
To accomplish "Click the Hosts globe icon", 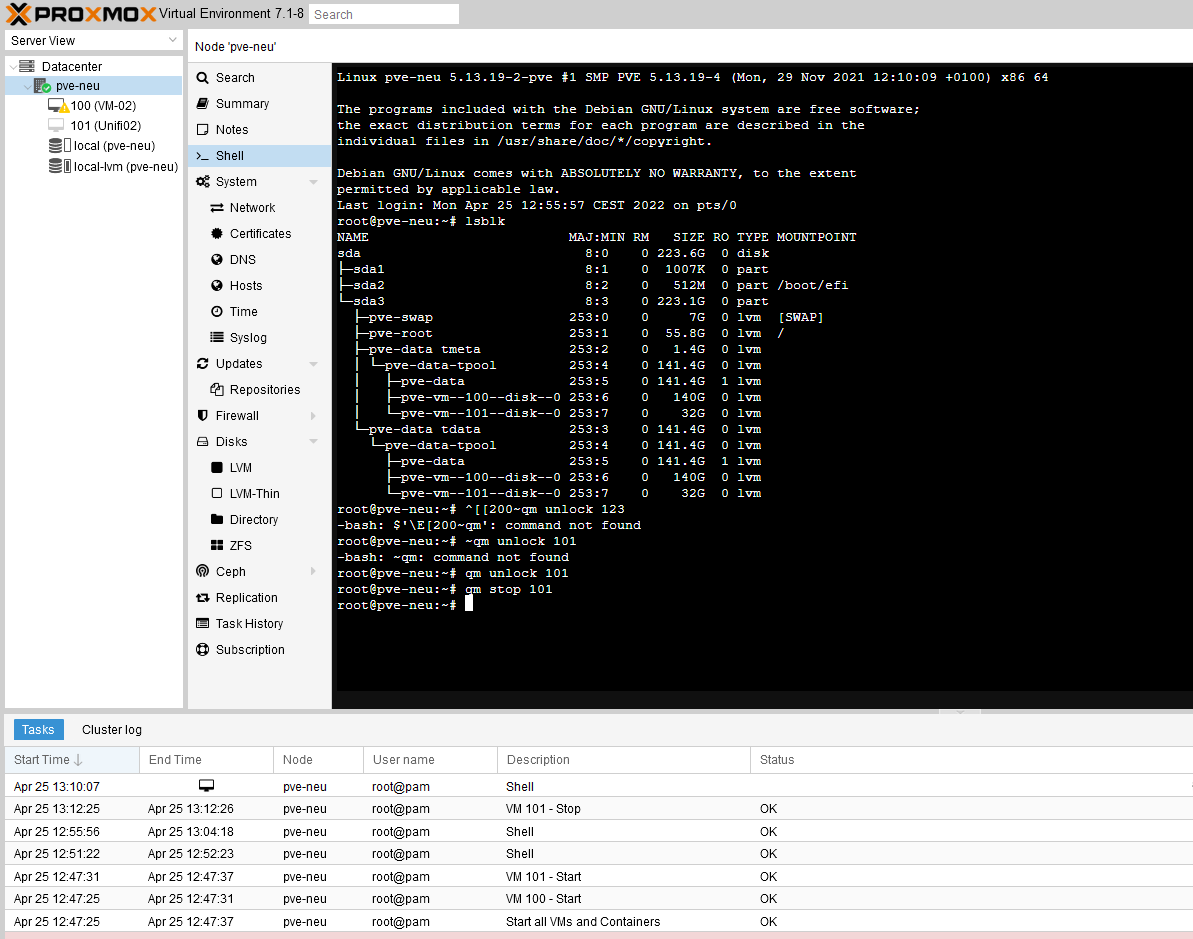I will tap(217, 285).
